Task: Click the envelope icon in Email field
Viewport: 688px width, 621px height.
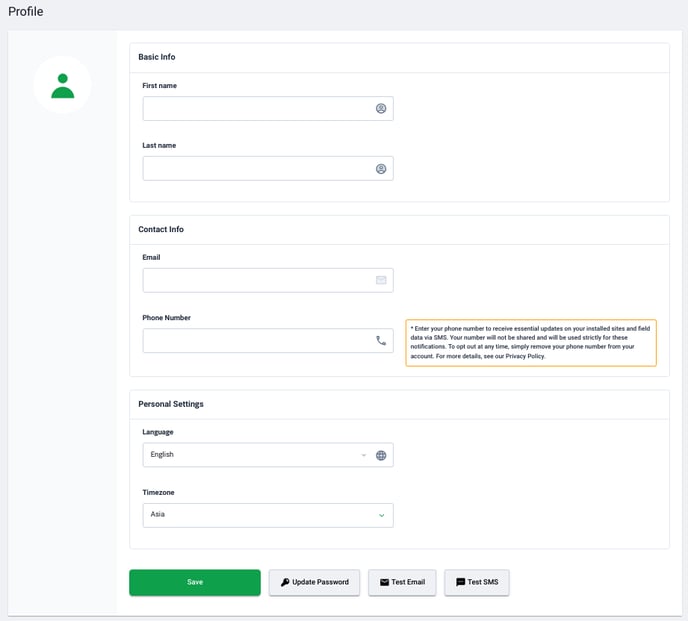Action: 381,280
